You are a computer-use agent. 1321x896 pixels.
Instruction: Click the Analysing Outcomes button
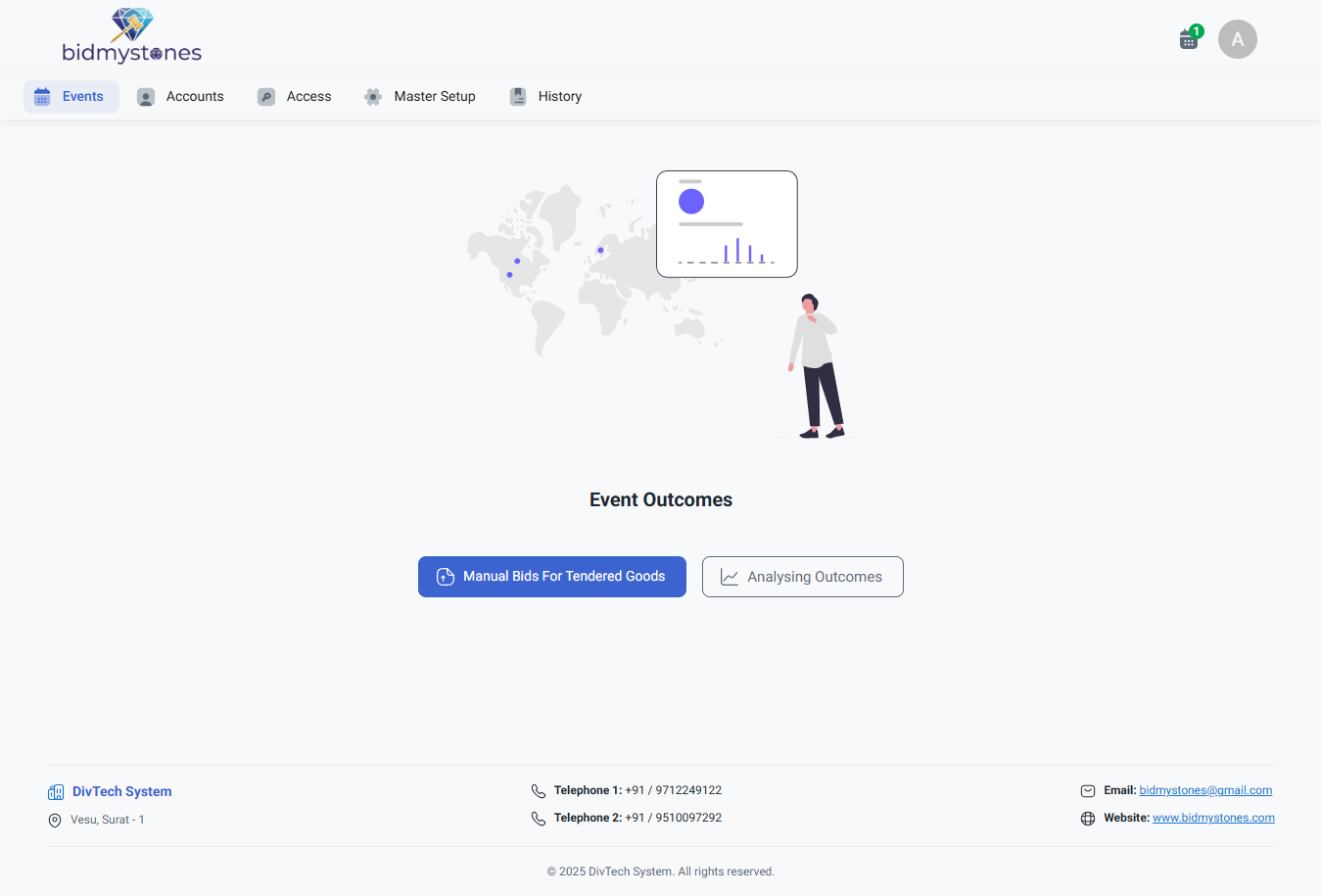(x=803, y=577)
